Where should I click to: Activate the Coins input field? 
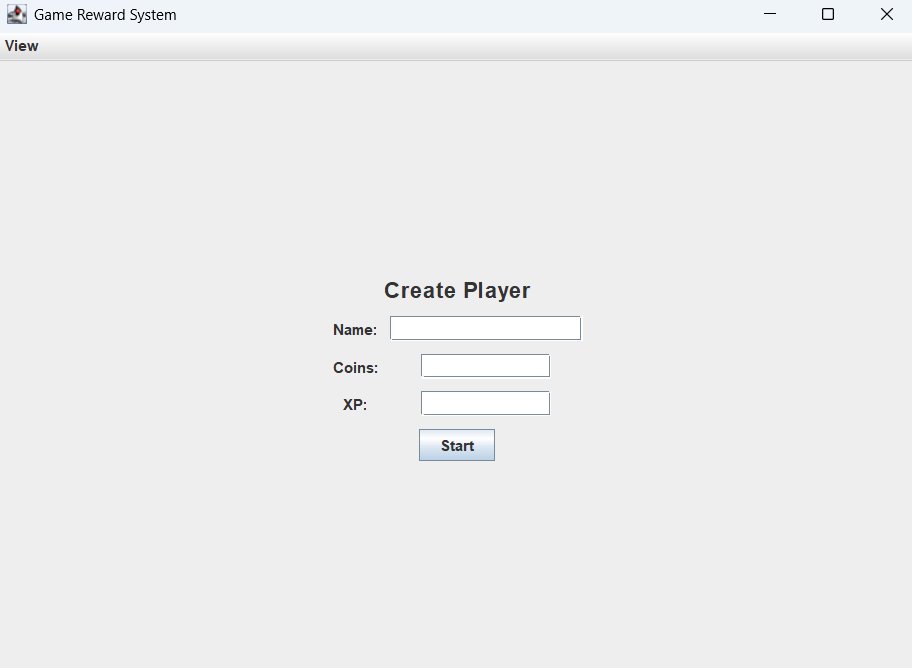point(485,365)
